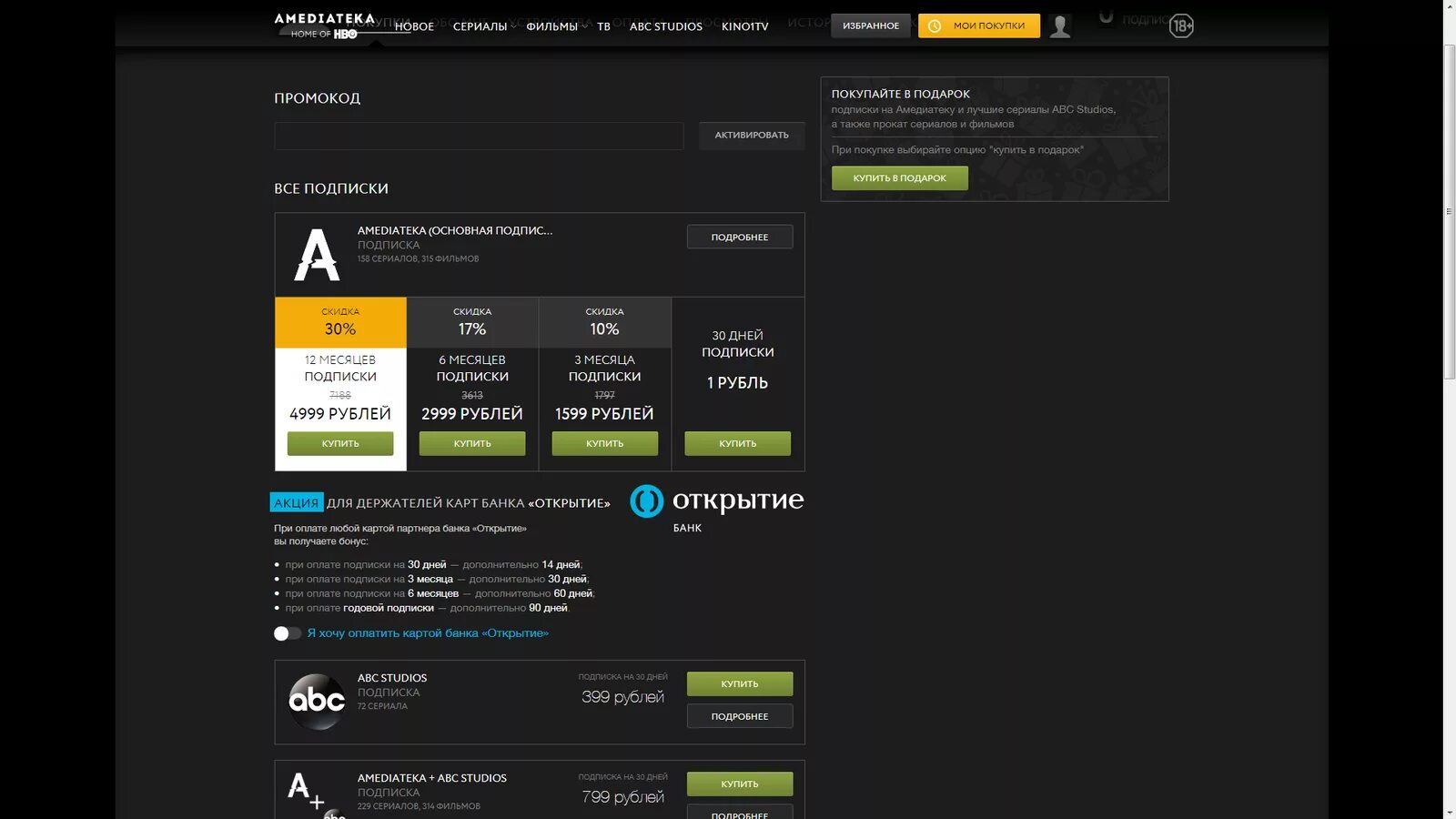
Task: Open the ТВ menu item
Action: pyautogui.click(x=603, y=26)
